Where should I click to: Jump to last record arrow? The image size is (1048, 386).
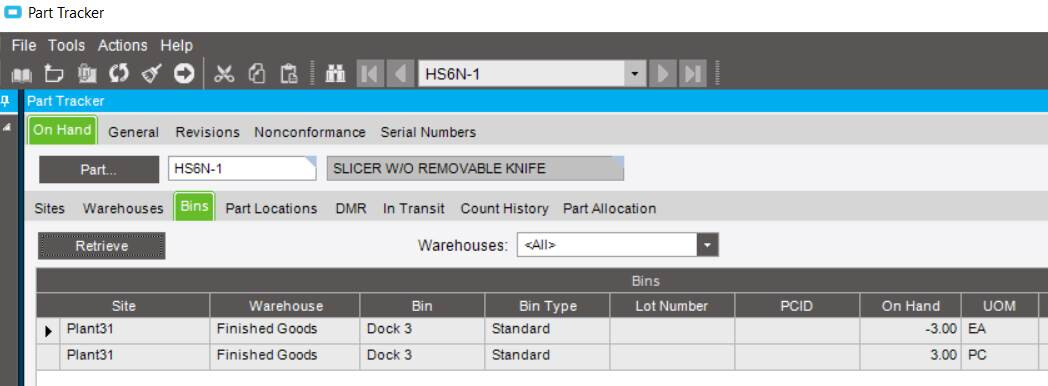[693, 73]
